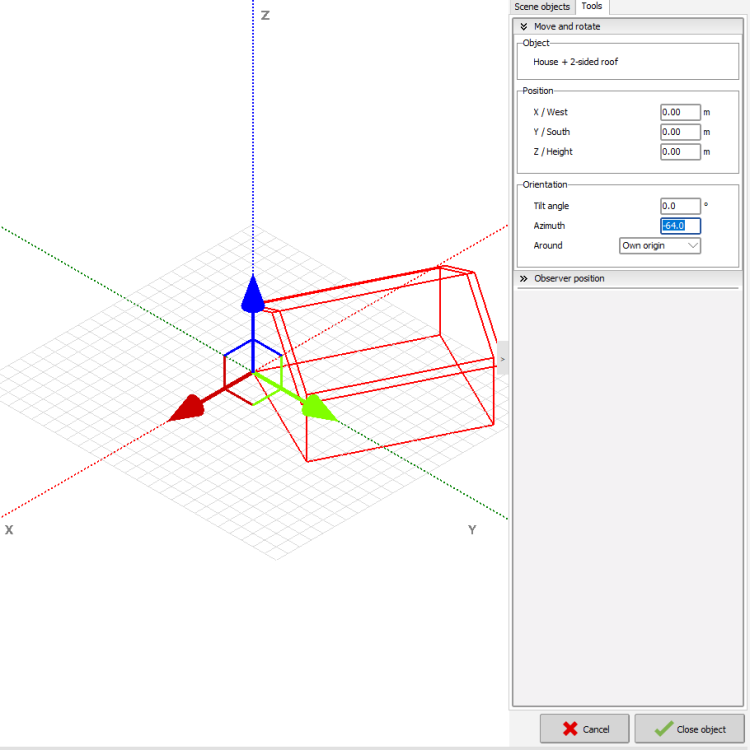Click the Y axis label in viewport

pos(472,529)
